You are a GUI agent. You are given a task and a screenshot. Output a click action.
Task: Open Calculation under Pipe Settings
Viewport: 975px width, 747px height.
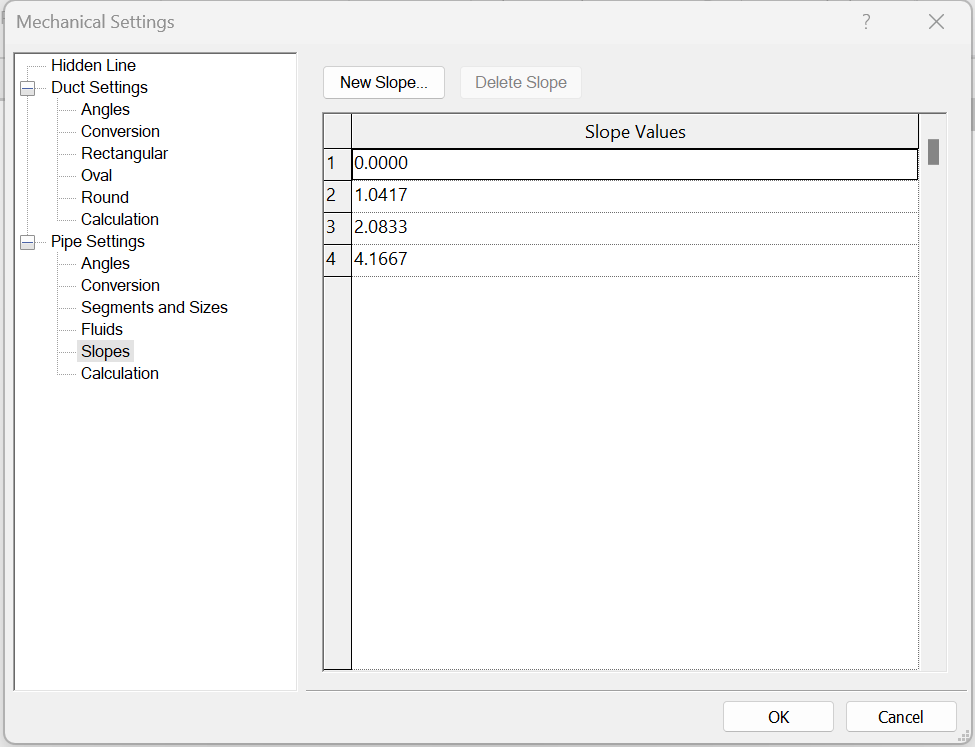pos(119,374)
